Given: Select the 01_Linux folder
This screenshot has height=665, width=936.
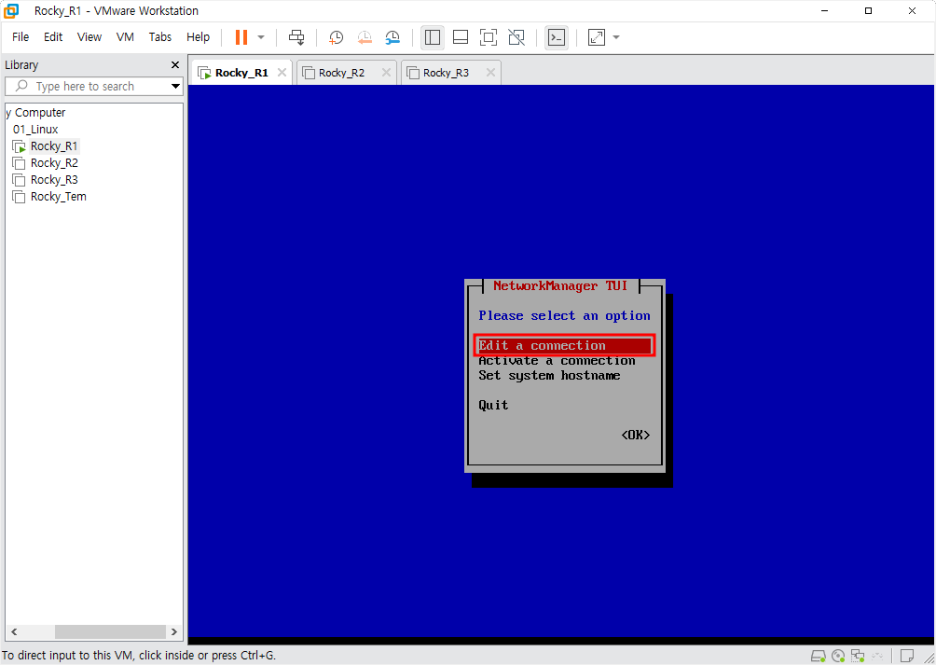Looking at the screenshot, I should (36, 129).
